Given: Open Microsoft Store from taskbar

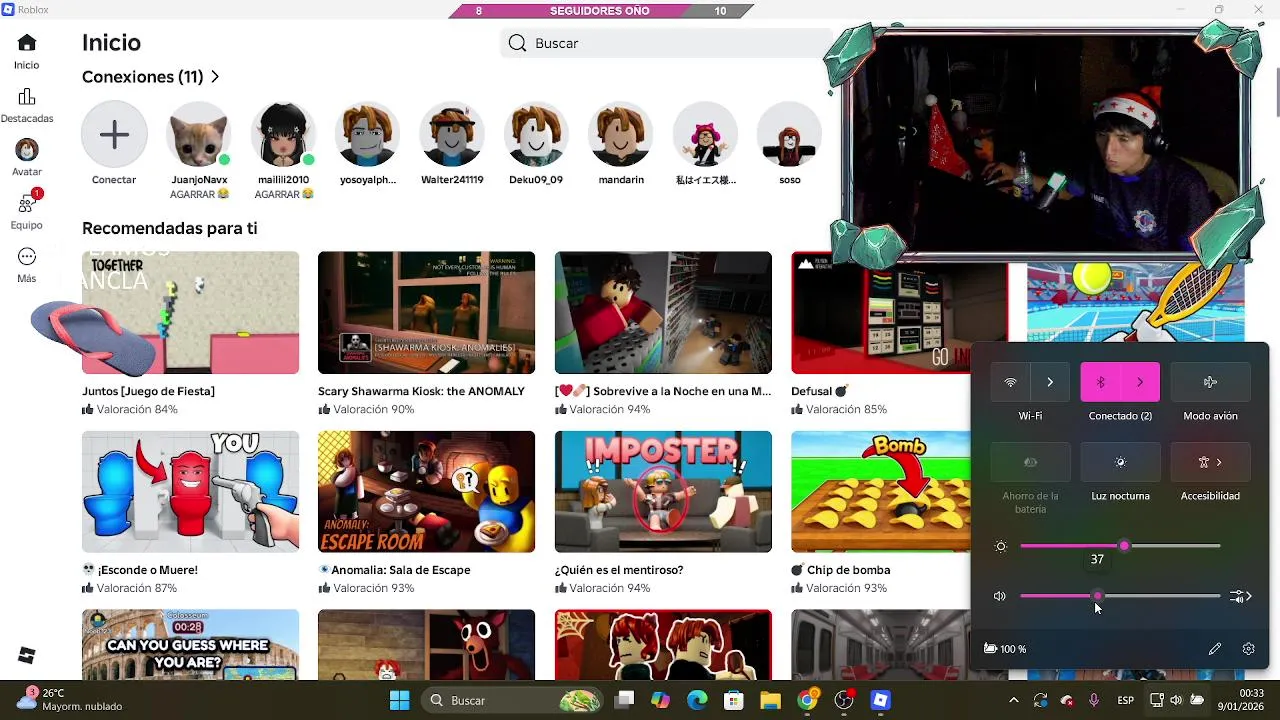Looking at the screenshot, I should [x=733, y=700].
